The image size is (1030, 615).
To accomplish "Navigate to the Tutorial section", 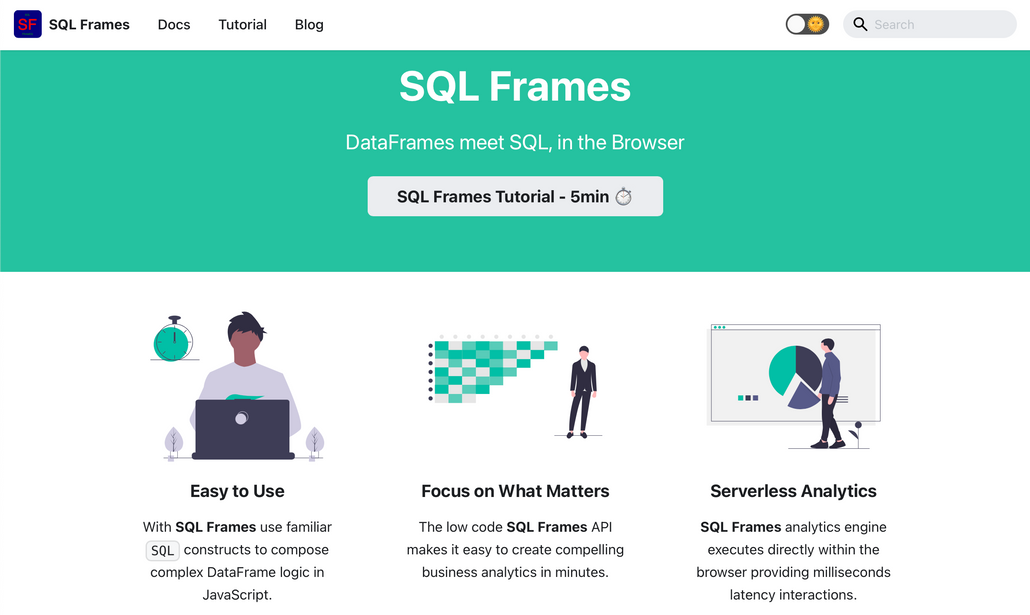I will tap(242, 24).
